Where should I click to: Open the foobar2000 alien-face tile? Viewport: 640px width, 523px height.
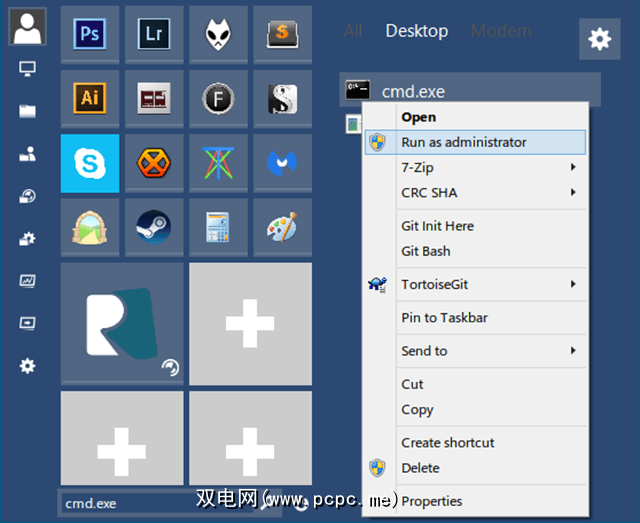[x=218, y=34]
